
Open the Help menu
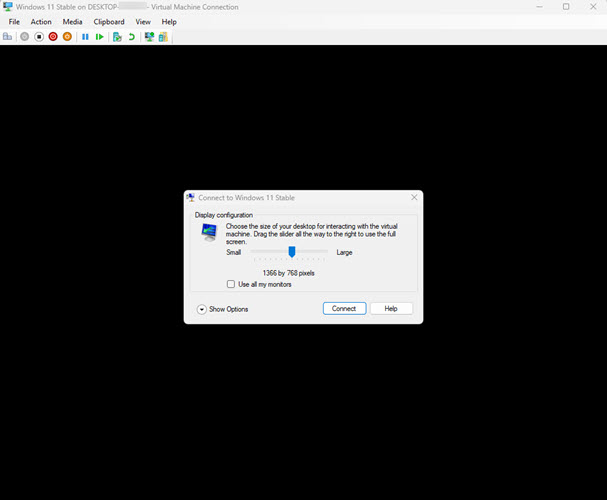(x=169, y=22)
